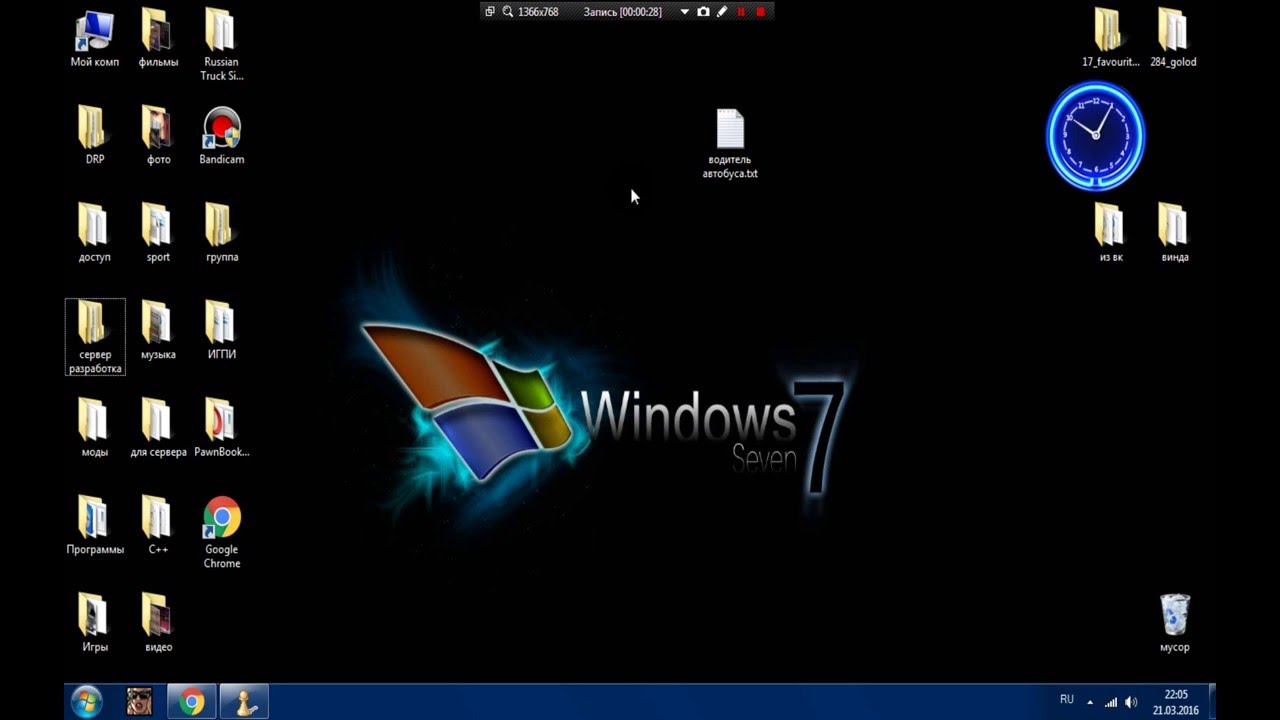Image resolution: width=1280 pixels, height=720 pixels.
Task: Stop the recording with the red square button
Action: click(x=760, y=12)
